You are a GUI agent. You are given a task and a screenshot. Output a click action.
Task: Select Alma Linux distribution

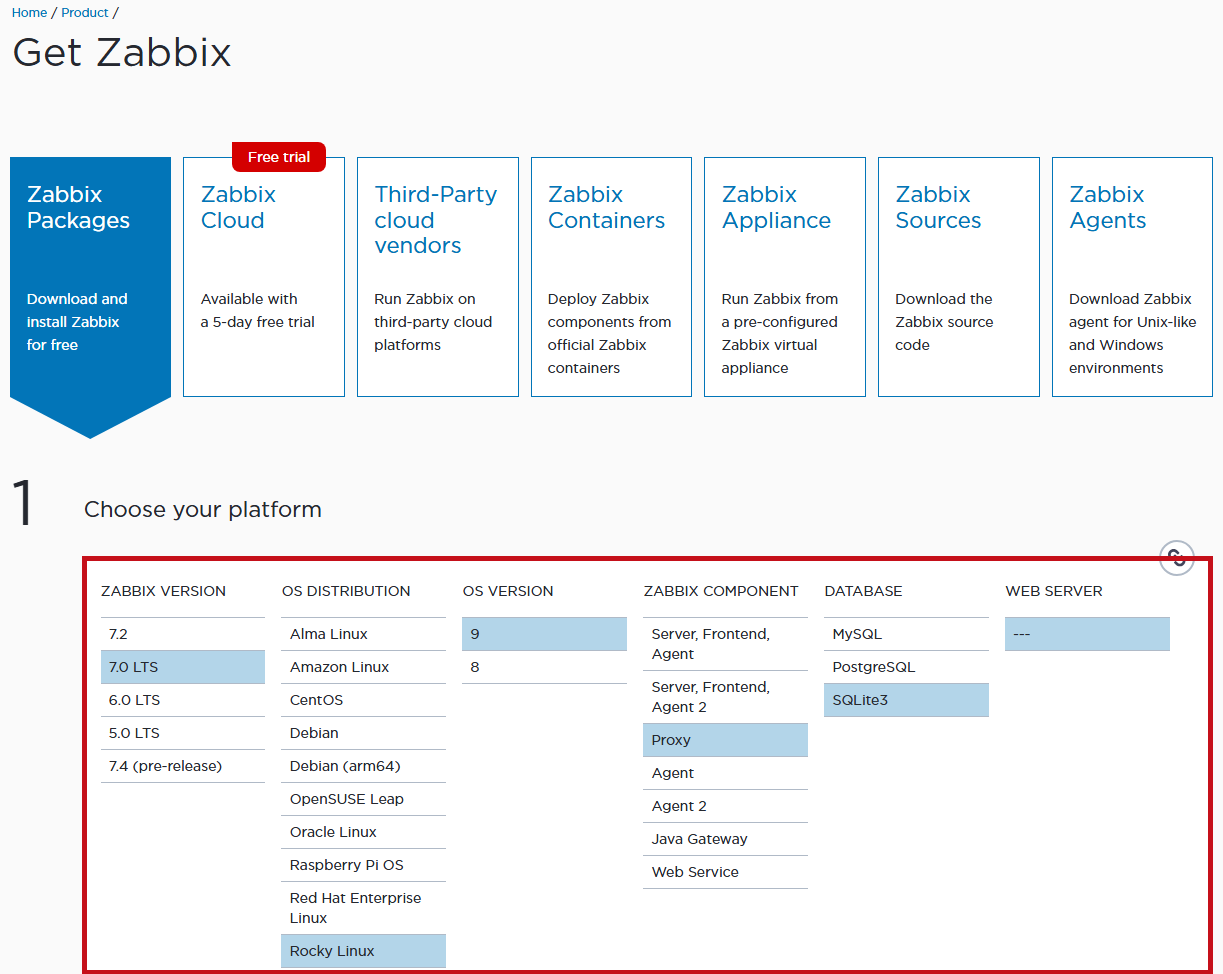pos(364,634)
